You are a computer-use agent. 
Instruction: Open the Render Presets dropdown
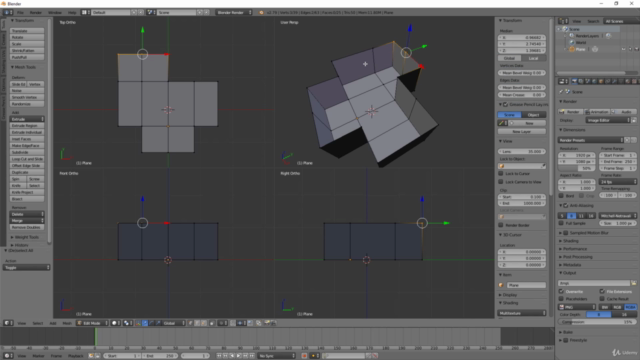(591, 140)
